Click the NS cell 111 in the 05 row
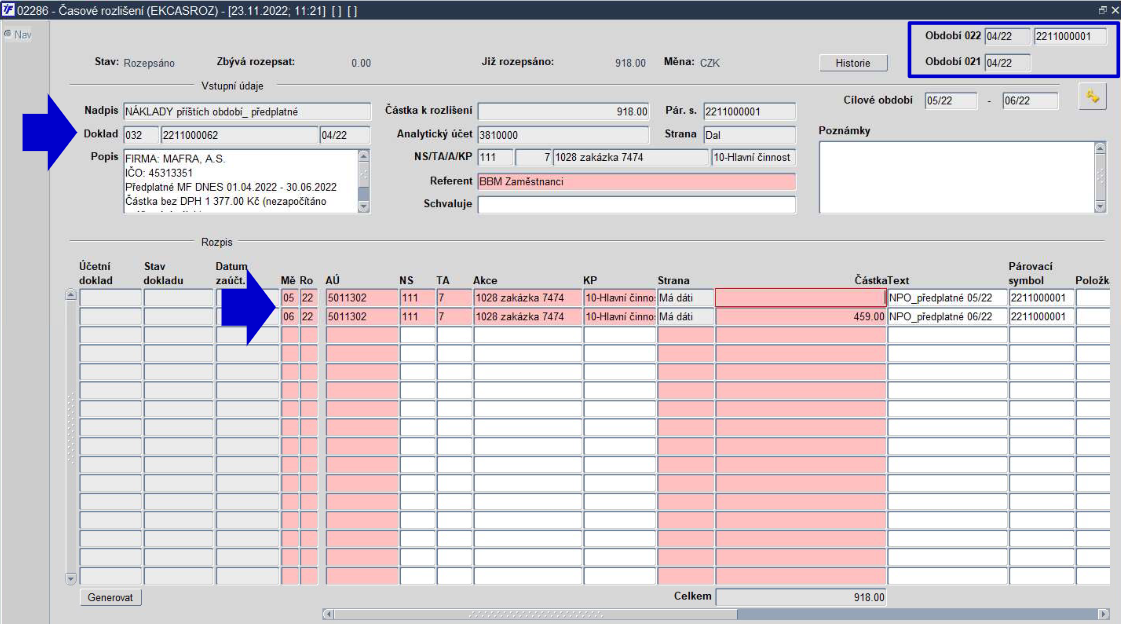This screenshot has width=1121, height=624. pyautogui.click(x=418, y=298)
